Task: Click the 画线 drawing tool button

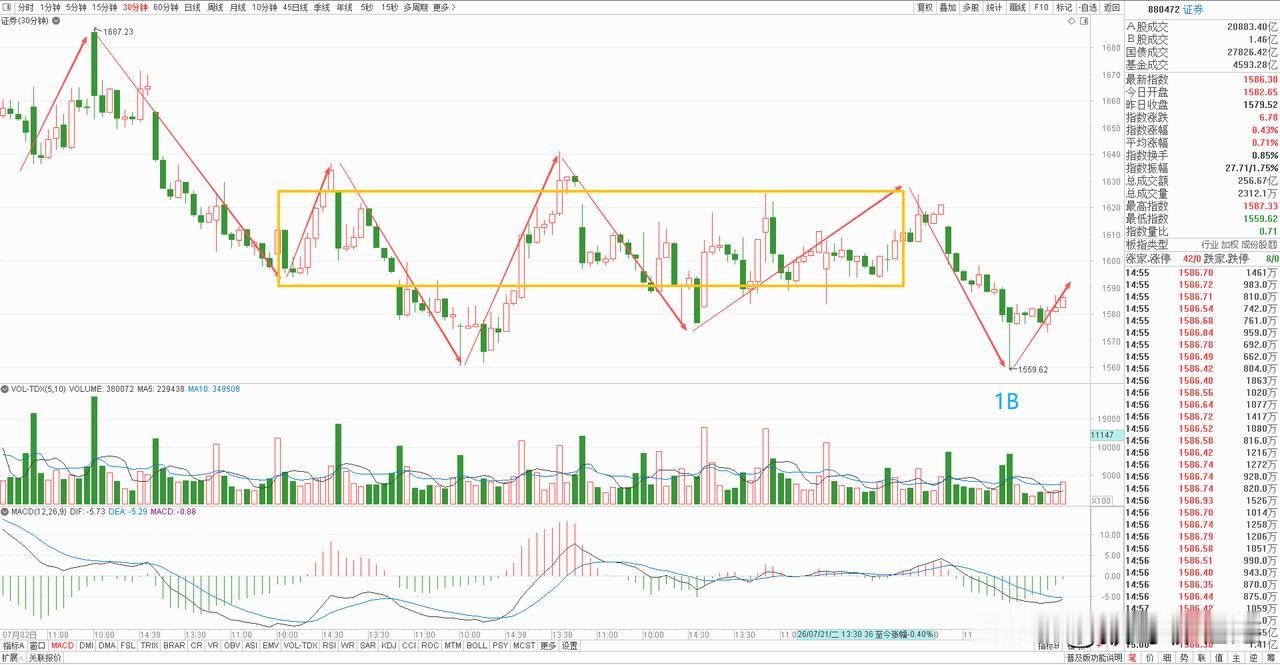Action: 1018,7
